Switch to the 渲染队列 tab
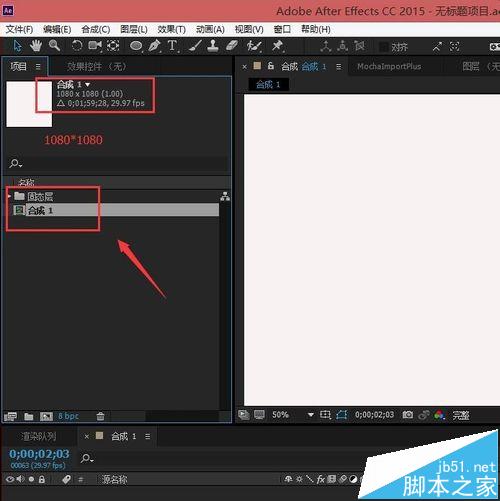This screenshot has width=500, height=501. (39, 436)
